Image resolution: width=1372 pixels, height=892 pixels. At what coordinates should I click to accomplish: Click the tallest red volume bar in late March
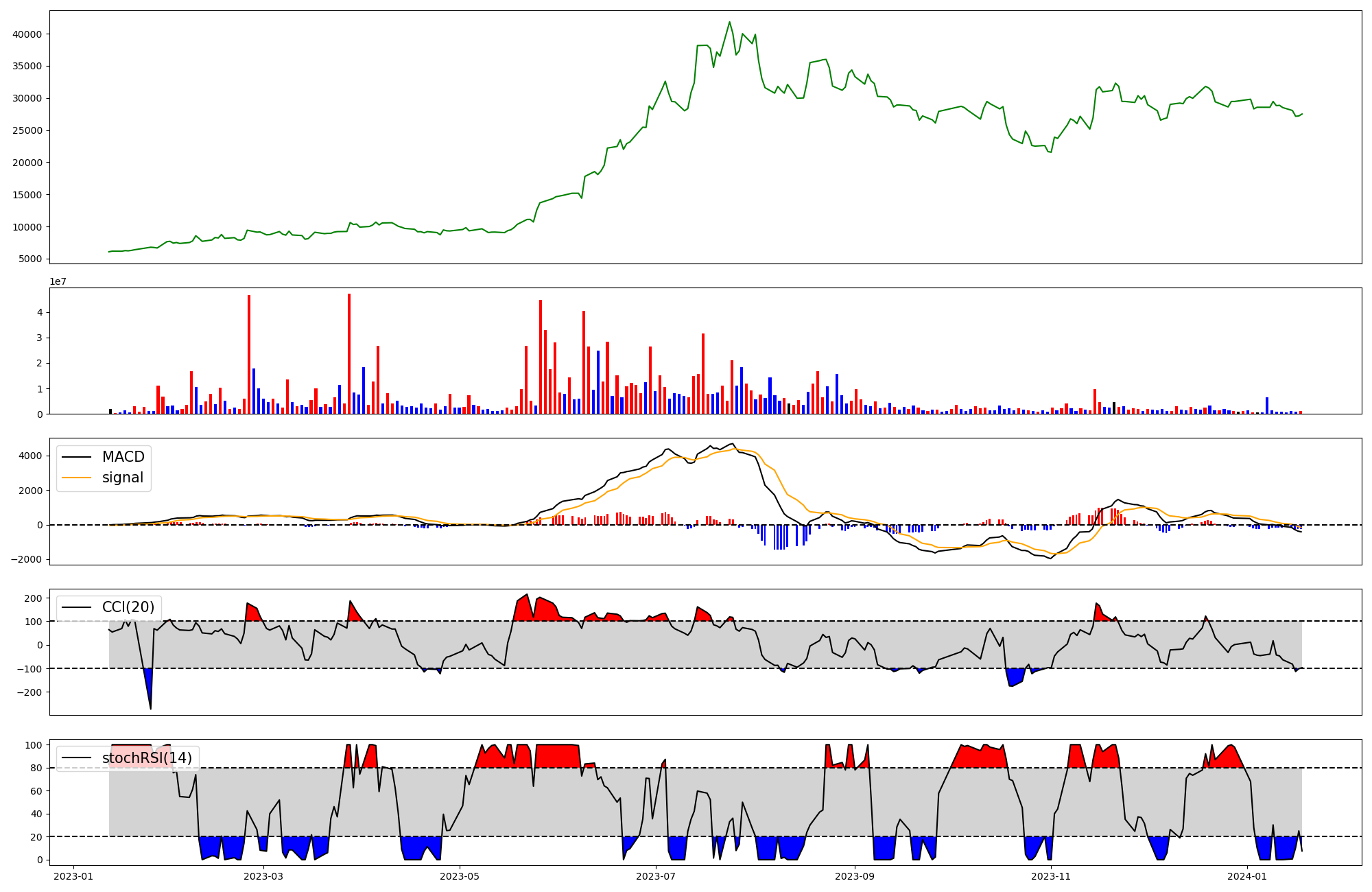point(349,353)
